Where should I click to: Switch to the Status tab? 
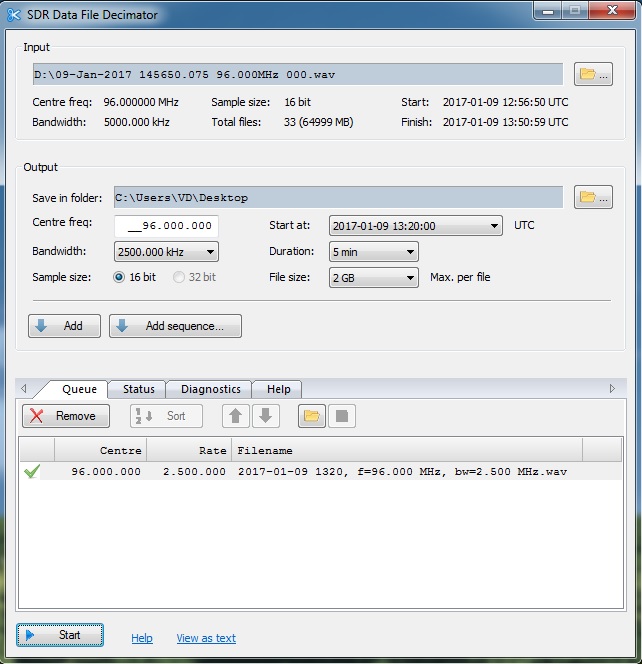point(138,389)
